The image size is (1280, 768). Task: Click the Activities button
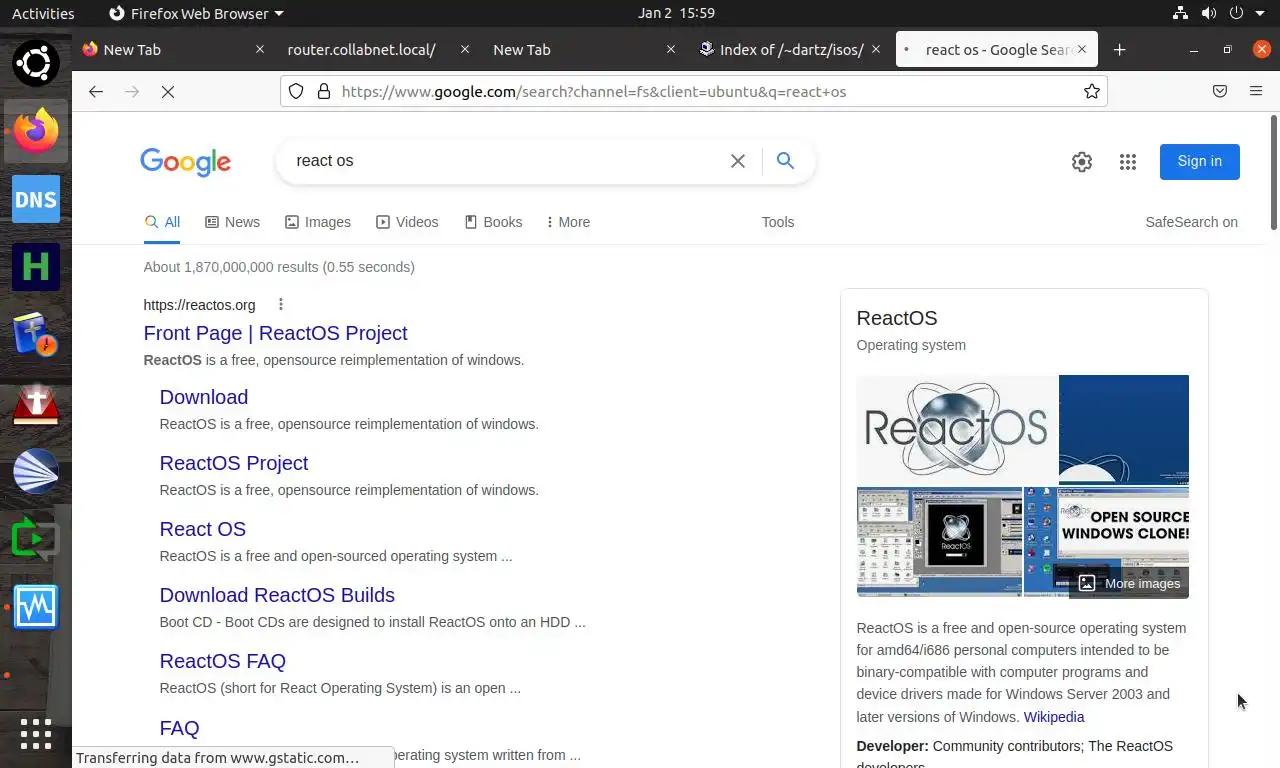pos(43,13)
